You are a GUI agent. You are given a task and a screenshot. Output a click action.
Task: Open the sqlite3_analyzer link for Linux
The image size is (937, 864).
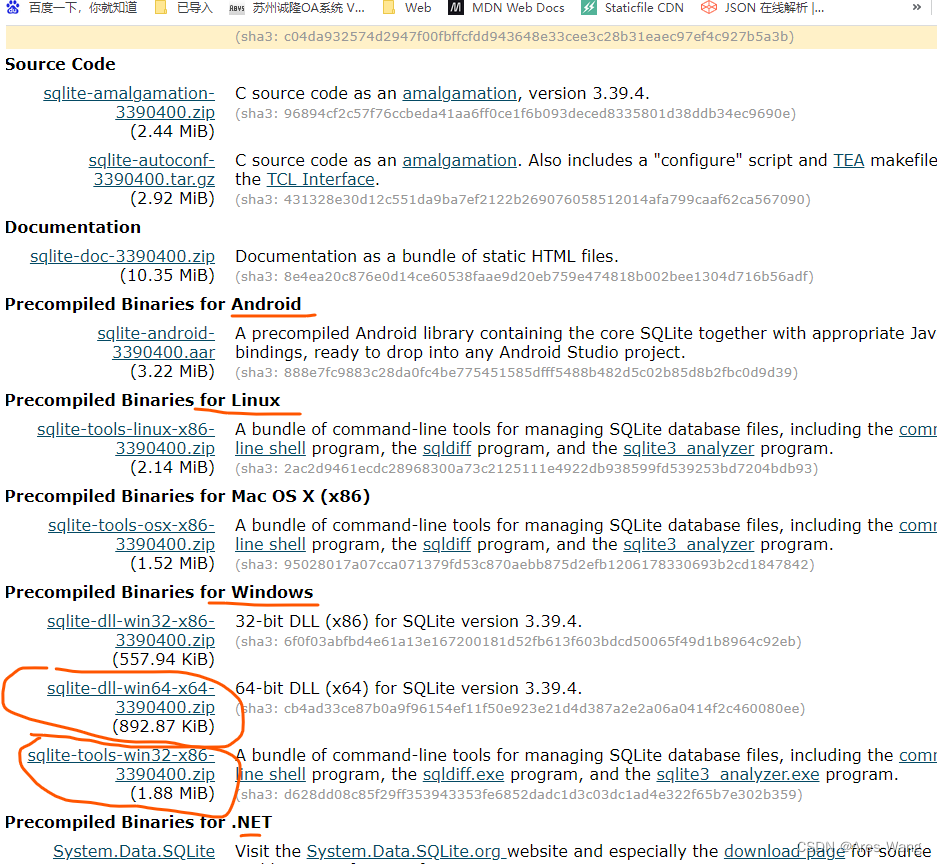688,448
